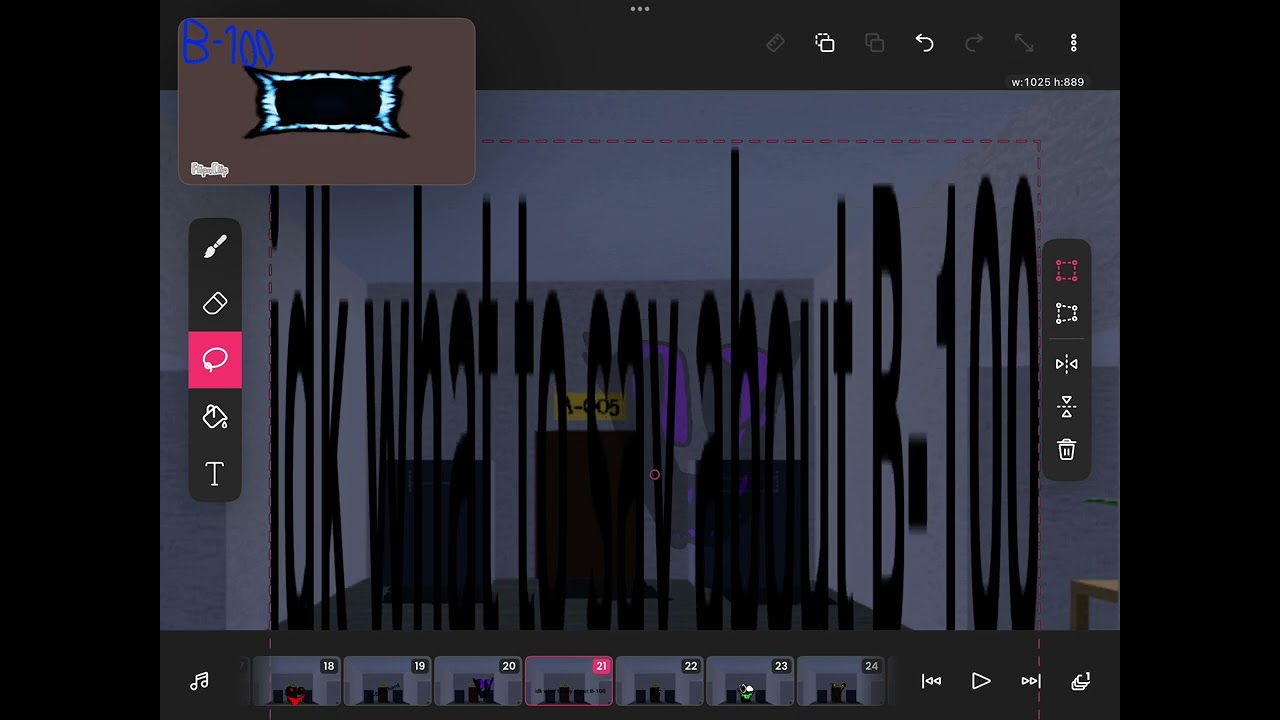Viewport: 1280px width, 720px height.
Task: Select the Paint Bucket fill tool
Action: click(215, 417)
